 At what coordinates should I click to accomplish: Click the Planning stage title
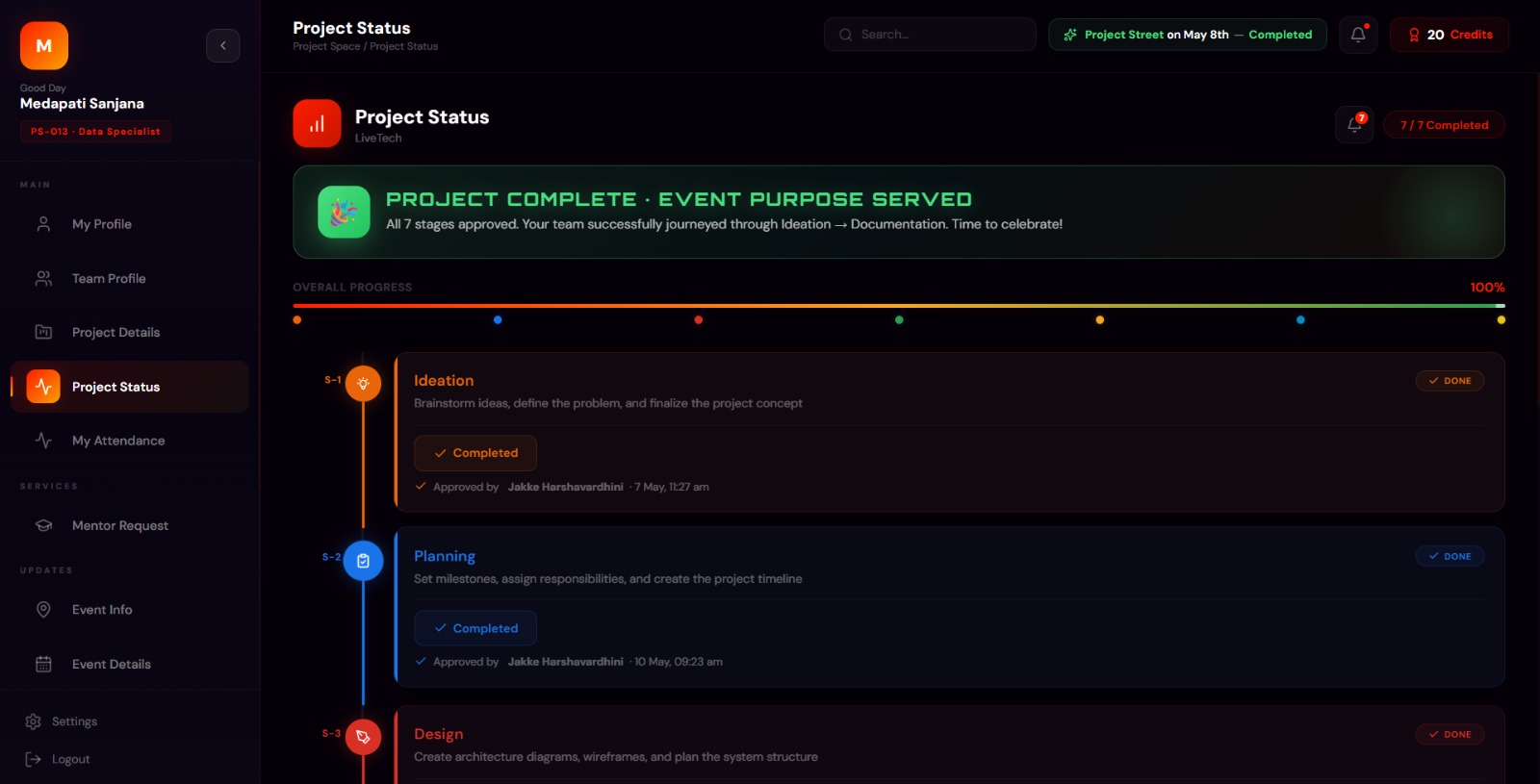tap(445, 556)
